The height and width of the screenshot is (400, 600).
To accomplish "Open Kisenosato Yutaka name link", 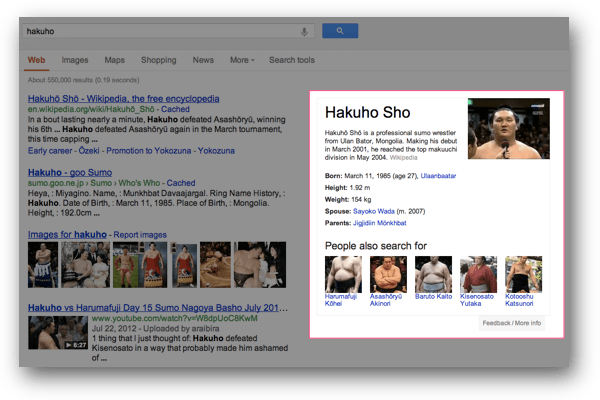I will (x=476, y=300).
